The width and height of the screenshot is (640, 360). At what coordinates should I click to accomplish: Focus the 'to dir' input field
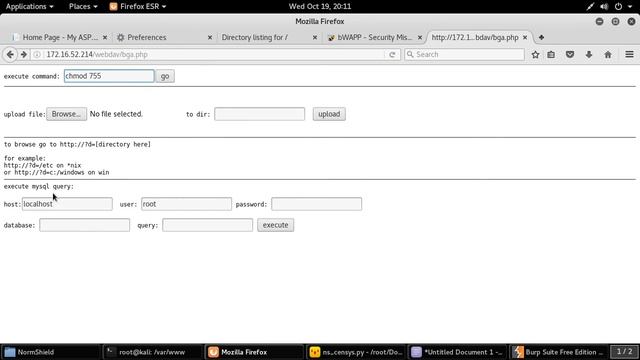coord(260,114)
